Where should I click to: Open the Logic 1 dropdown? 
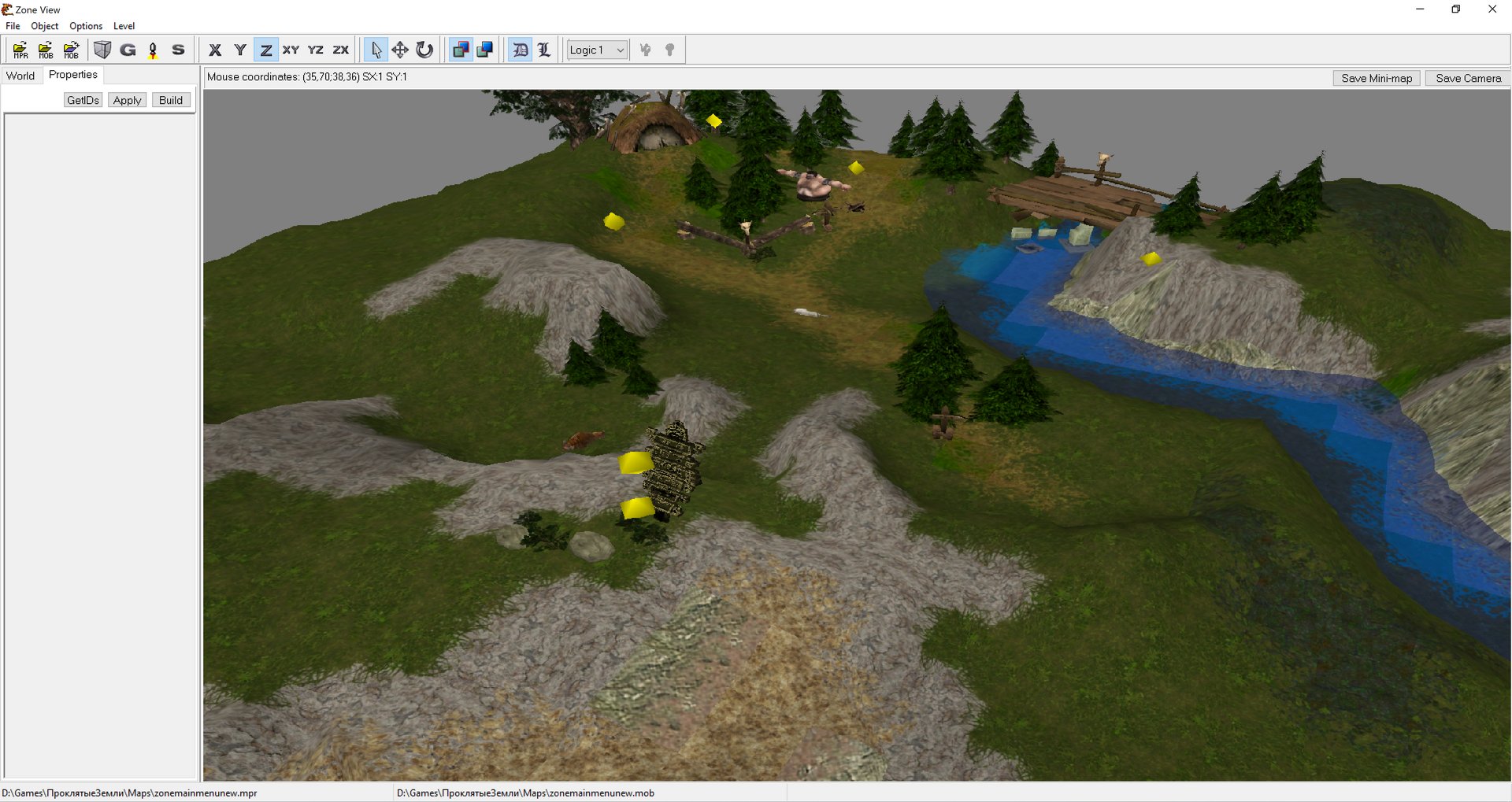coord(597,50)
